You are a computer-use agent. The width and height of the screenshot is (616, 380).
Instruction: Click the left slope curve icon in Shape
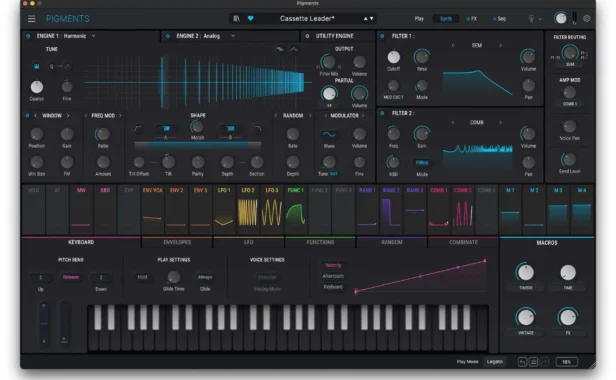pos(138,129)
